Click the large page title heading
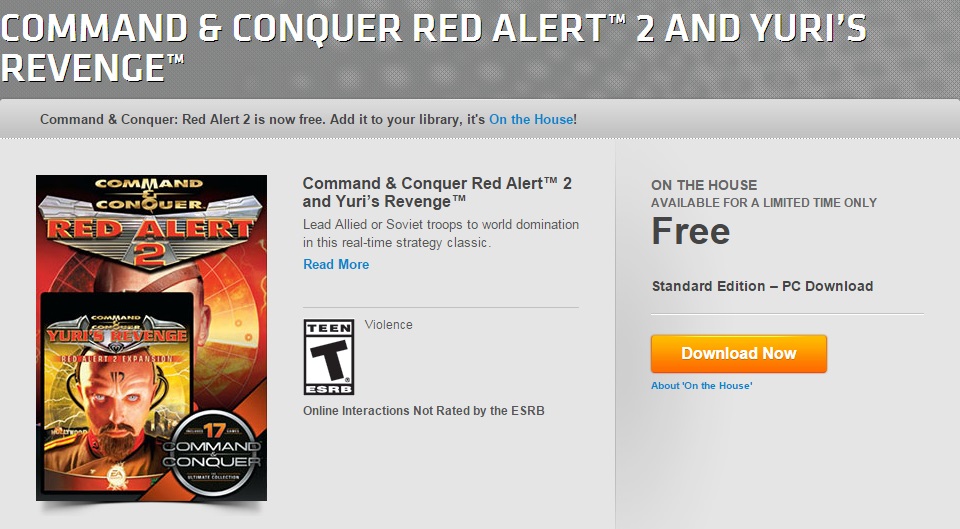960x529 pixels. (x=433, y=47)
